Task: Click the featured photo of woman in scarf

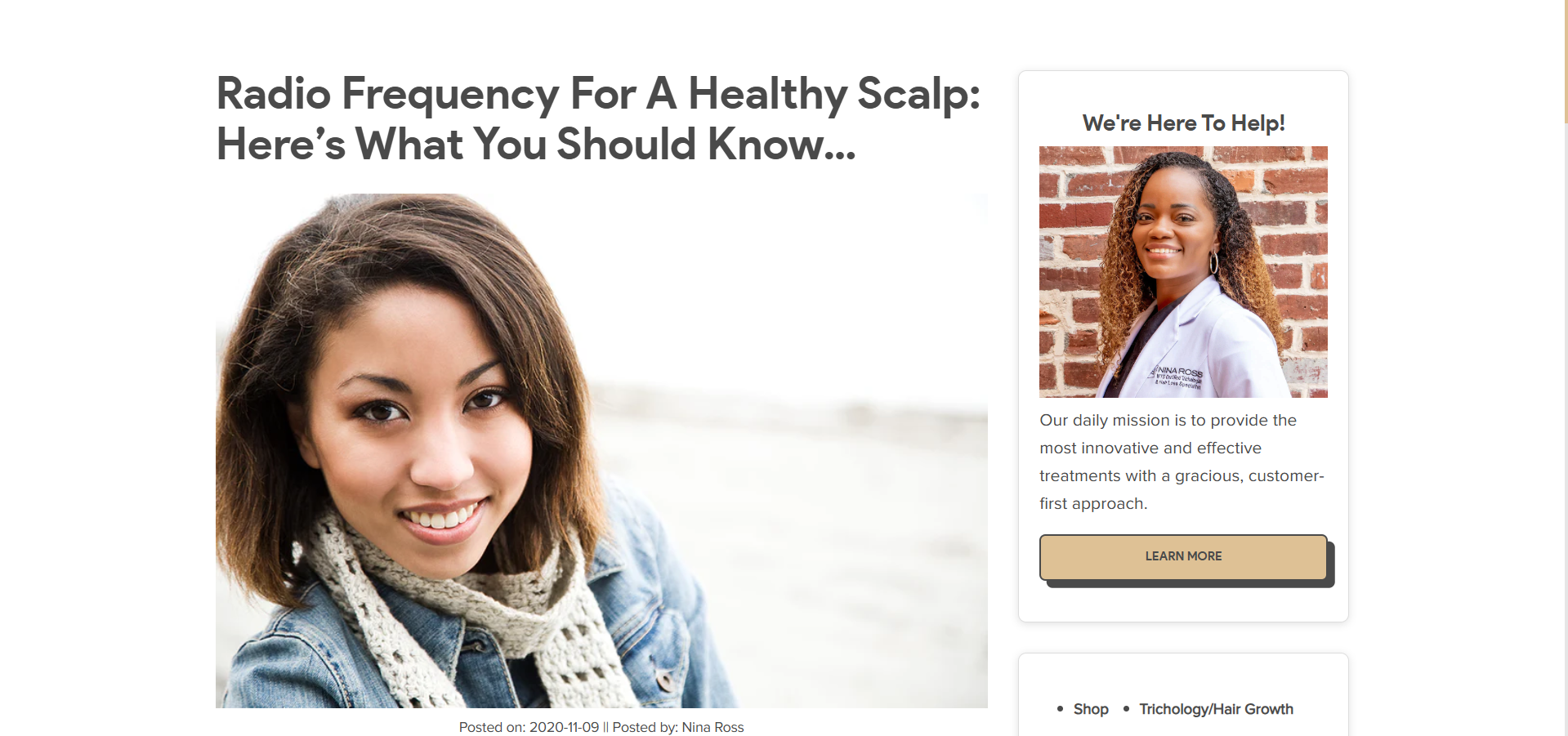Action: 601,450
